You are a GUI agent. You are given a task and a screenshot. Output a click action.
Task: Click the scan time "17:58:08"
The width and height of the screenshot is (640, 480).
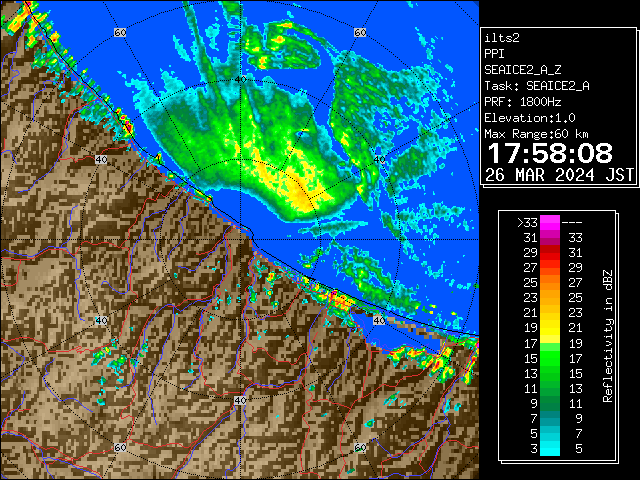coord(550,153)
